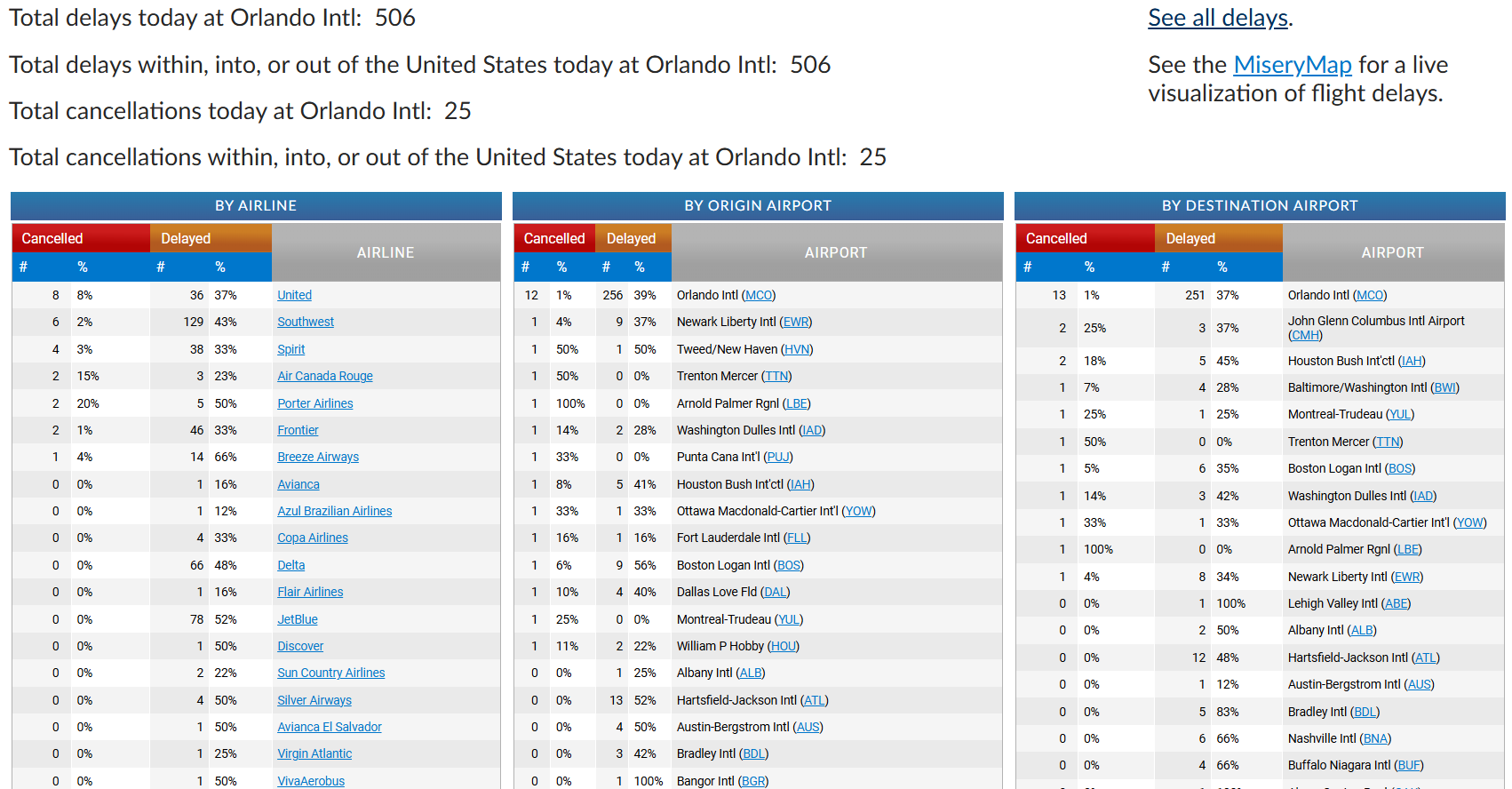
Task: Open the BWI Baltimore/Washington destination link
Action: click(1444, 387)
